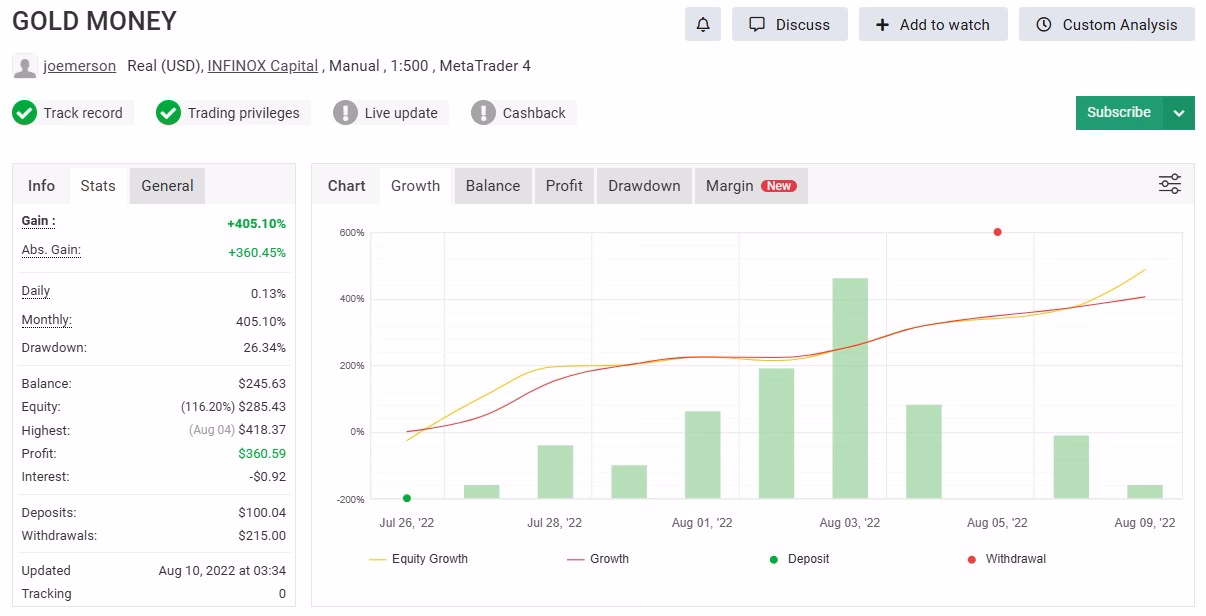Screen dimensions: 1206x616
Task: Click the red withdrawal dot on chart
Action: coord(997,232)
